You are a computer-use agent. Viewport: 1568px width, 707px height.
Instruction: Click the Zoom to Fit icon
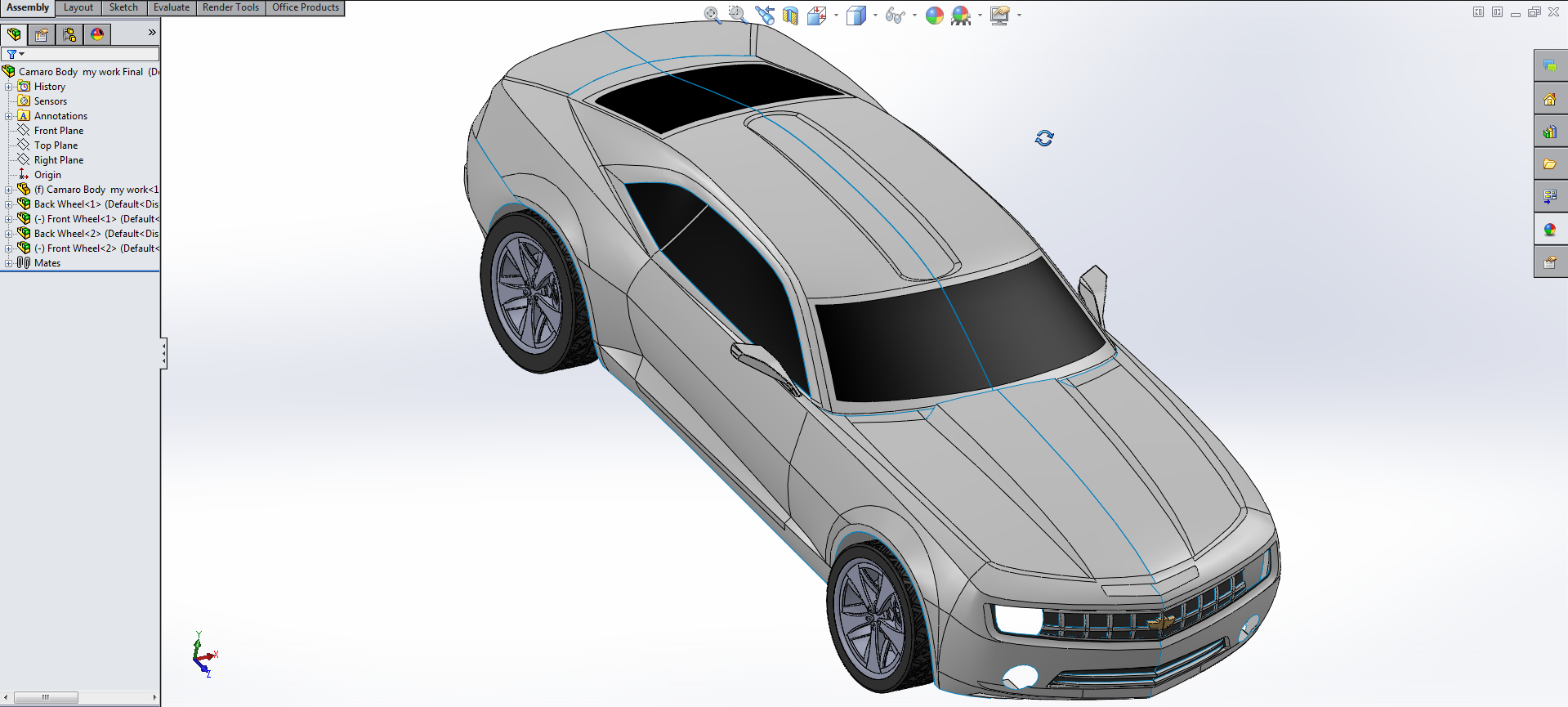pos(713,15)
